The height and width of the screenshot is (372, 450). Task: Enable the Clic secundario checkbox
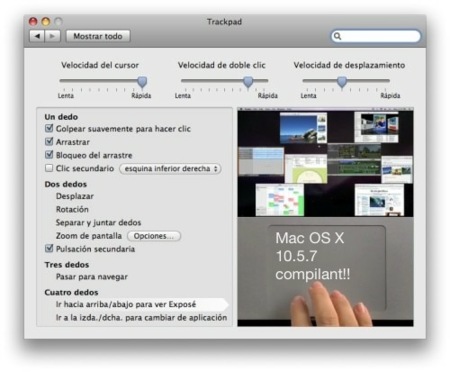pos(49,168)
